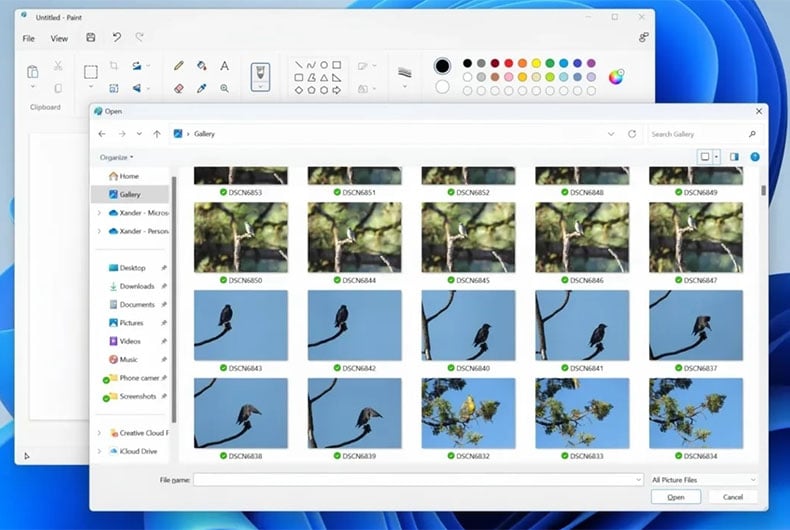Viewport: 790px width, 530px height.
Task: Pick the red color in the palette
Action: [x=508, y=63]
